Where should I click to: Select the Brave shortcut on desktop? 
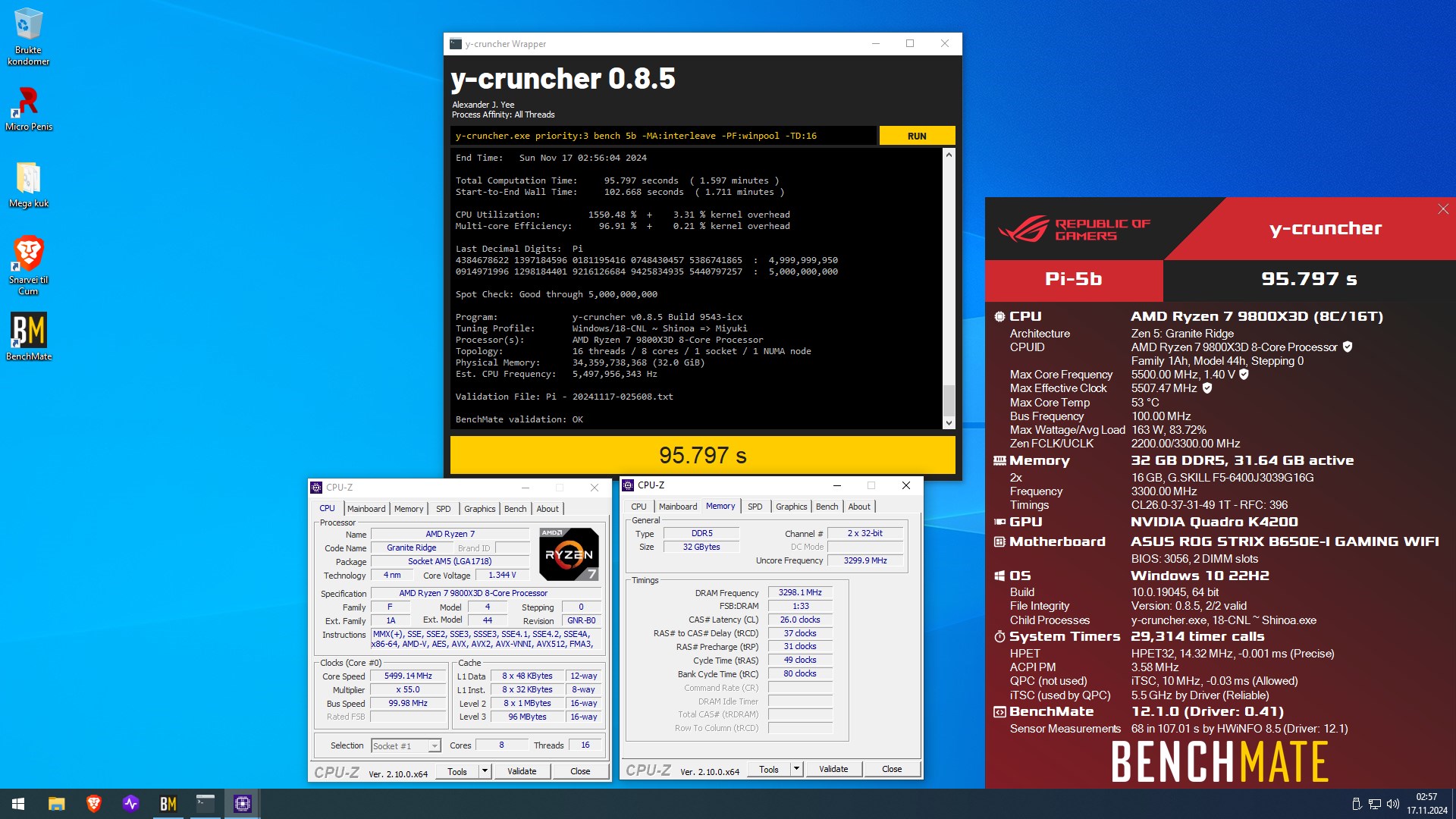tap(28, 265)
